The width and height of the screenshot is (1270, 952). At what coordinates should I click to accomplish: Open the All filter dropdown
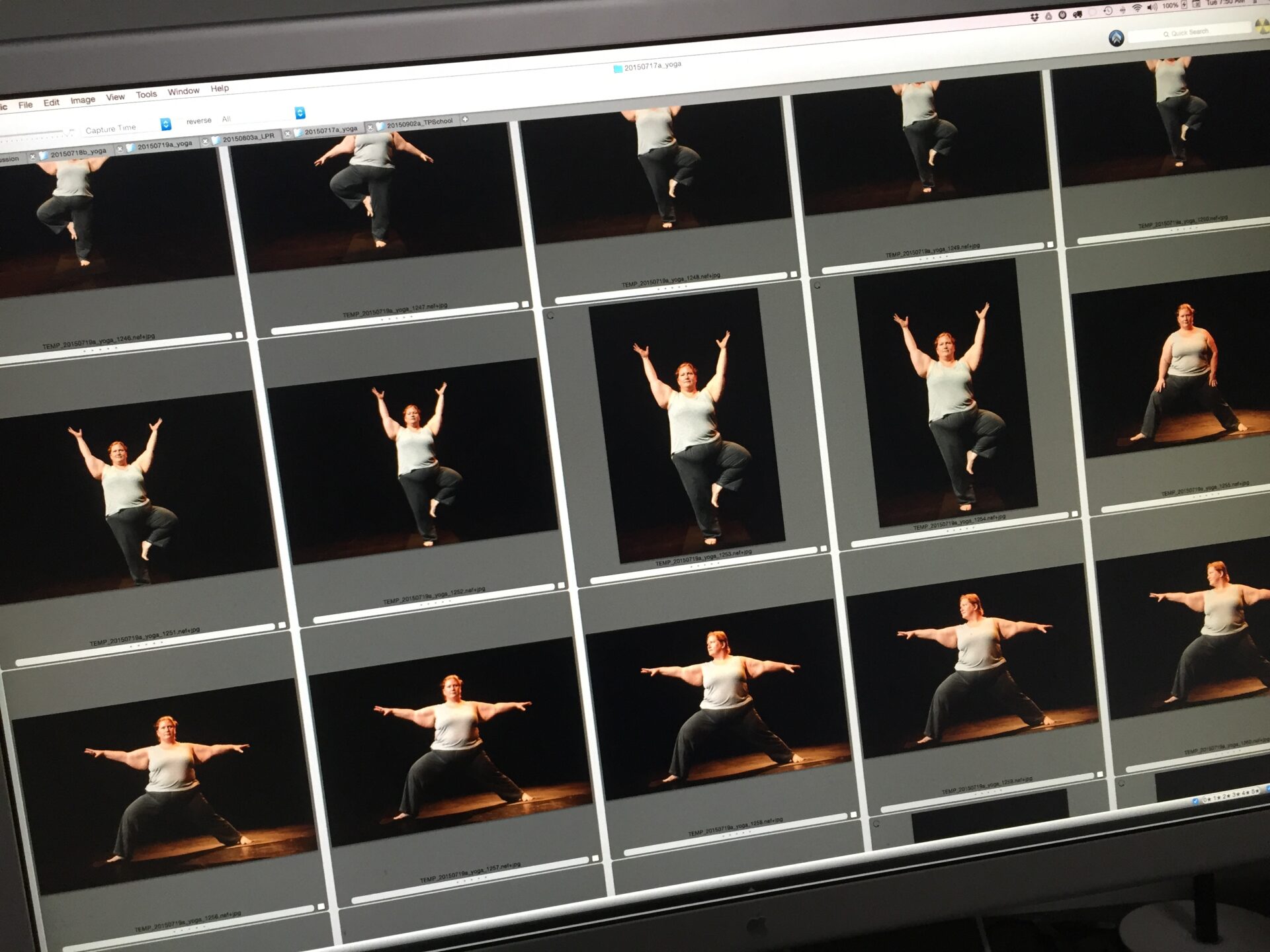(x=300, y=113)
